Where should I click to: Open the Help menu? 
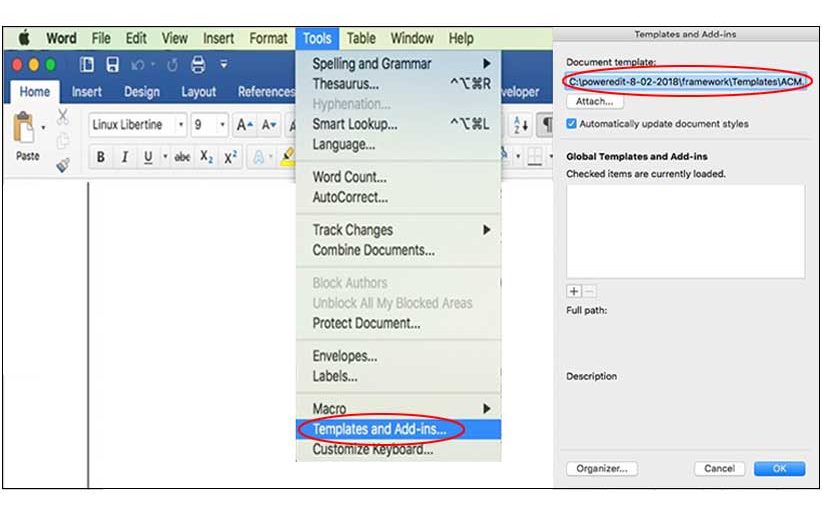[461, 38]
